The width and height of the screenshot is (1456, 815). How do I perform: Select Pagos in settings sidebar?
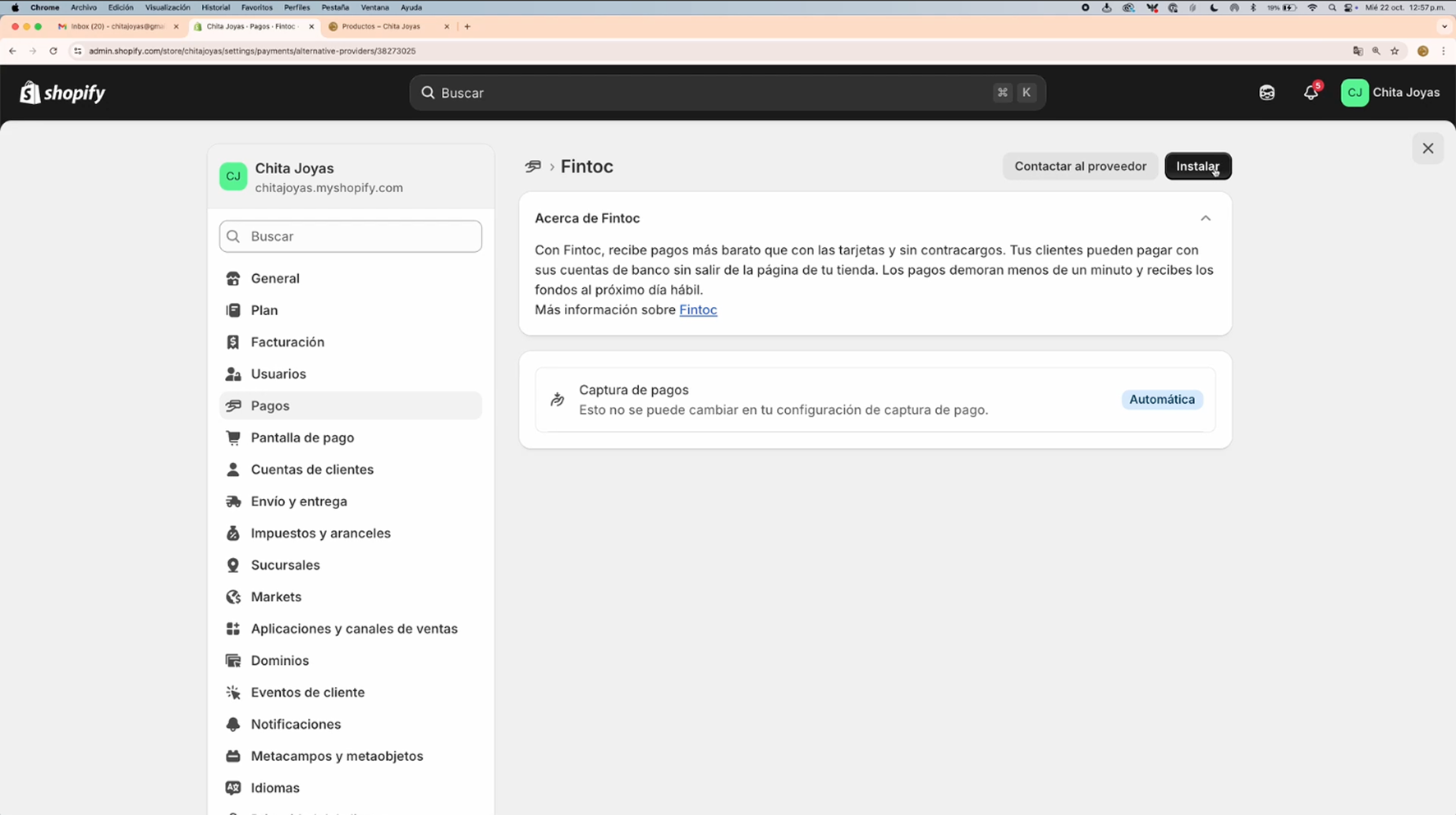pos(351,405)
